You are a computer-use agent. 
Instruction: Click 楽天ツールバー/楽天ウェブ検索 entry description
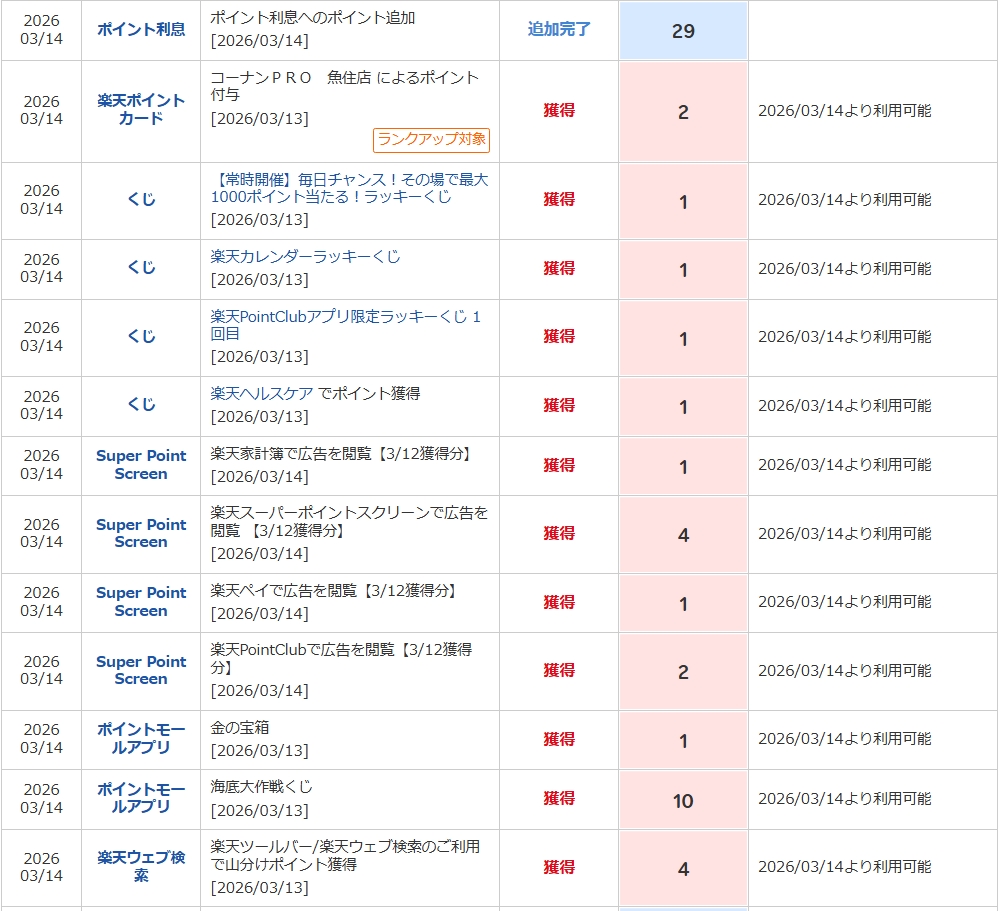pos(344,855)
